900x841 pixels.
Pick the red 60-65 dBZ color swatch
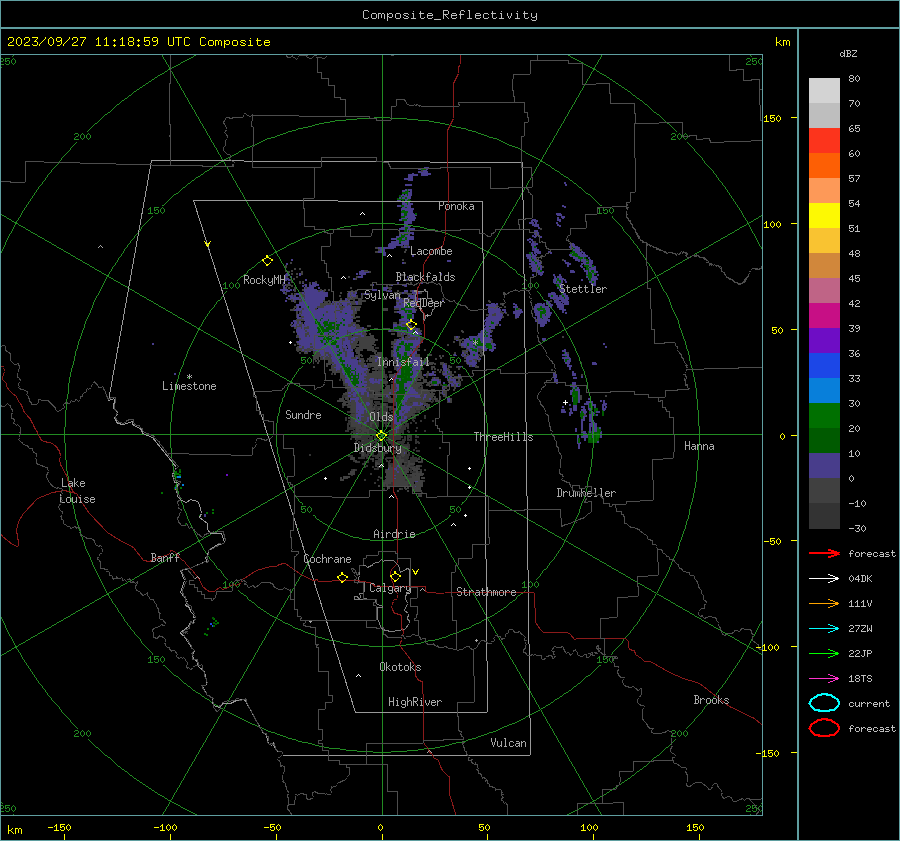click(x=824, y=141)
